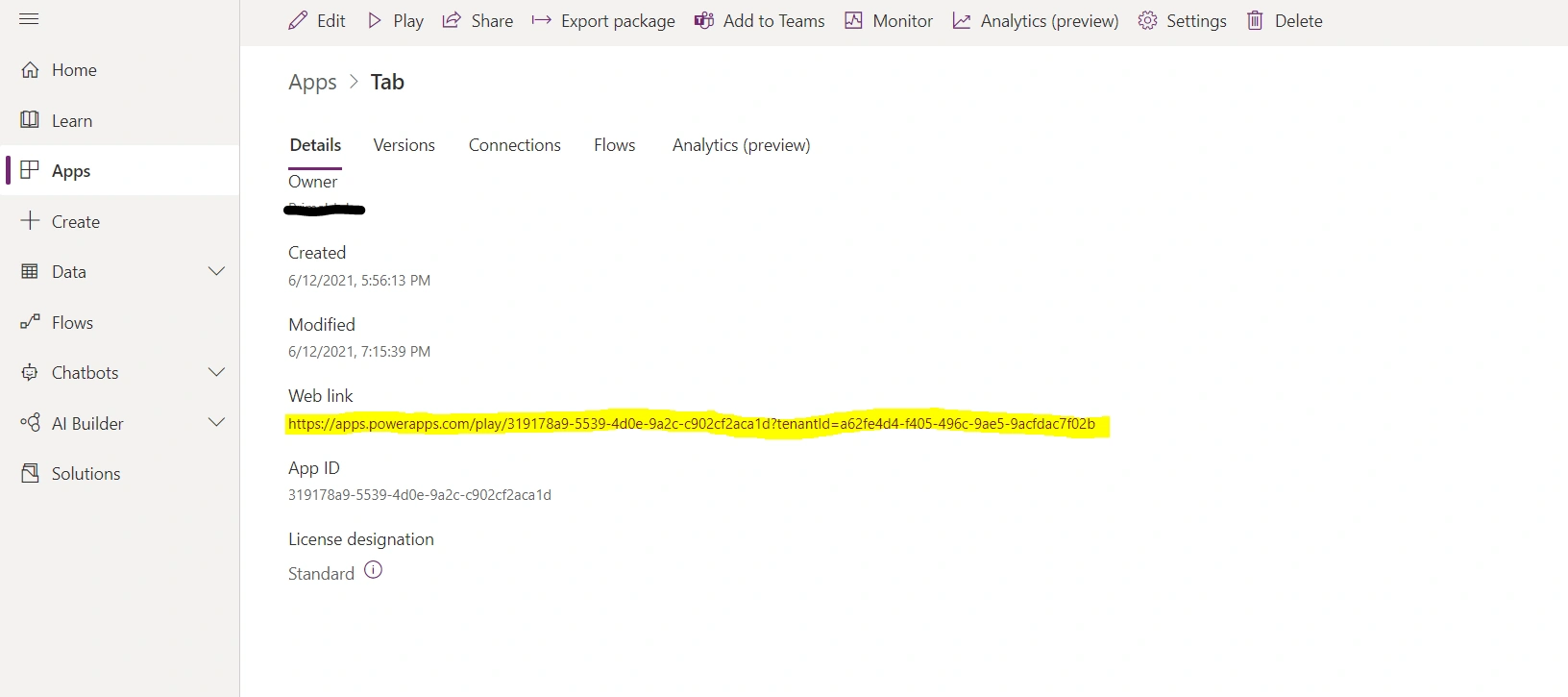Click the Settings gear icon

1147,20
